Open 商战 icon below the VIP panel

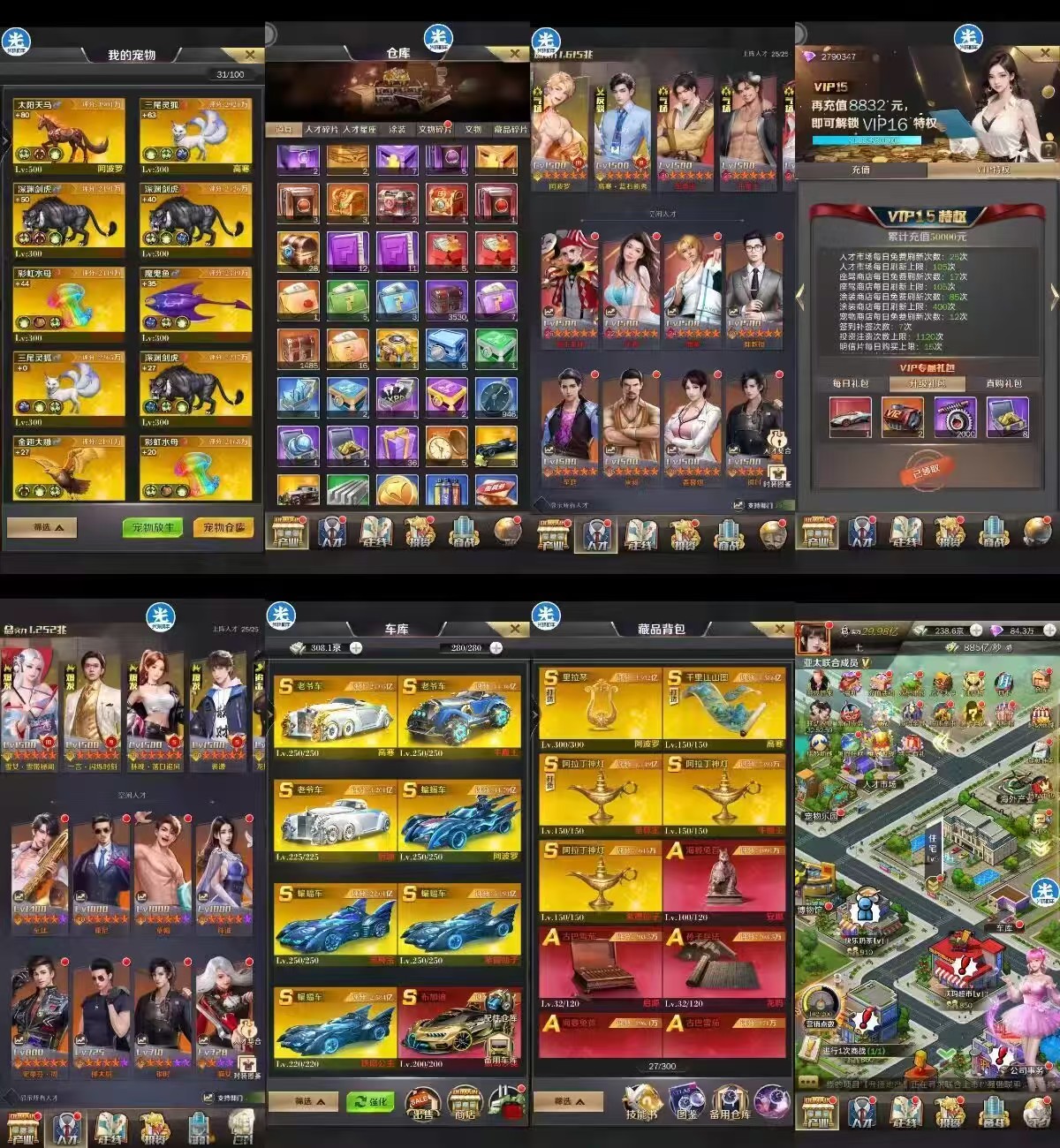click(995, 532)
